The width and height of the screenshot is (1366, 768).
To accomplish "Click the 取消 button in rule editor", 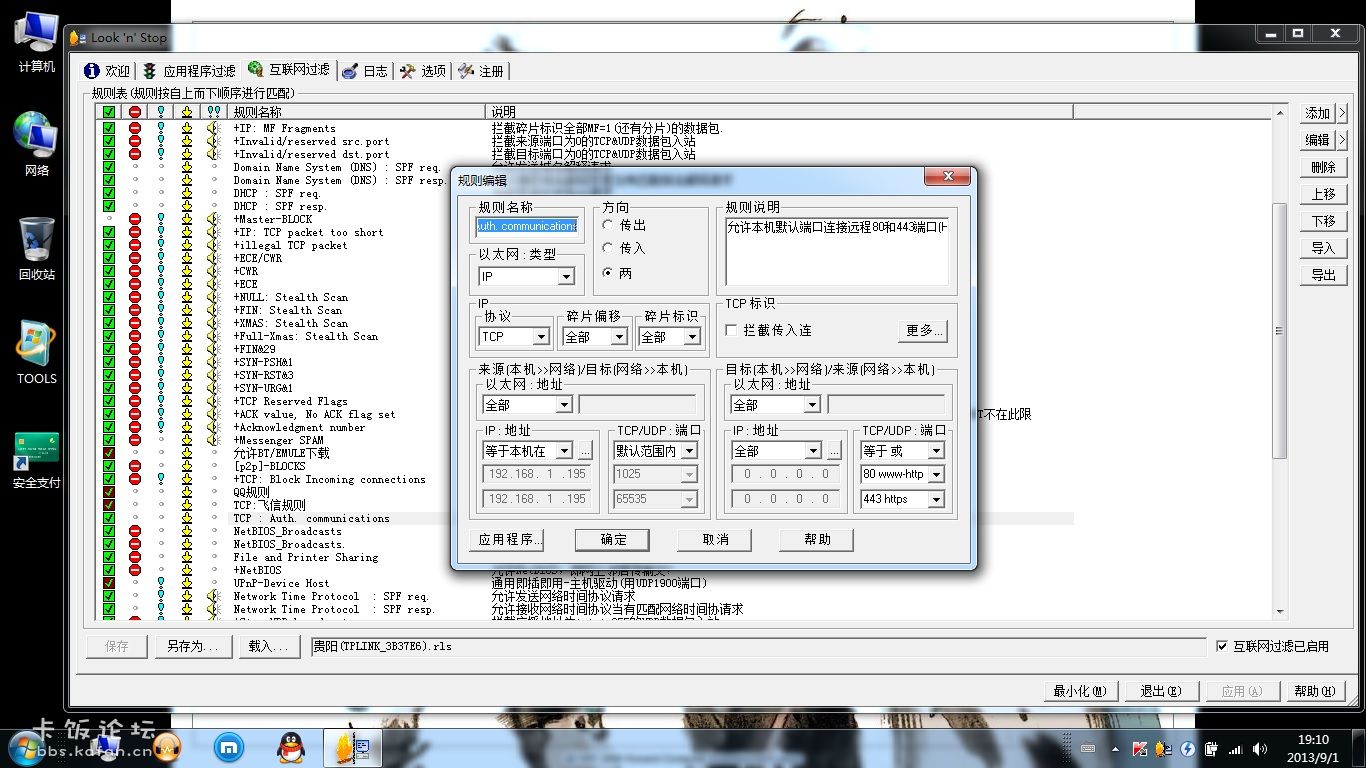I will tap(714, 540).
